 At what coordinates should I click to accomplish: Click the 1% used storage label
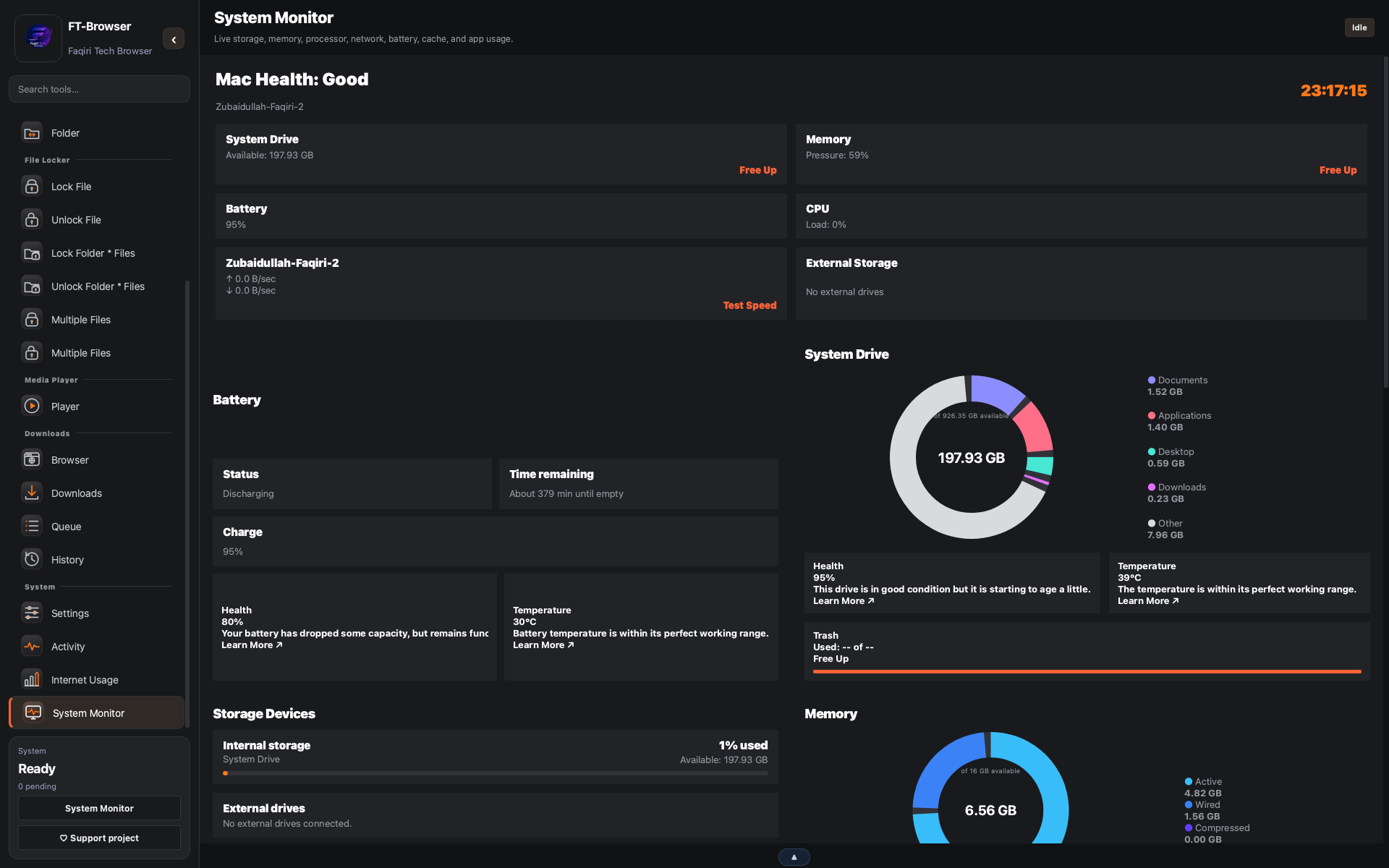click(x=743, y=745)
